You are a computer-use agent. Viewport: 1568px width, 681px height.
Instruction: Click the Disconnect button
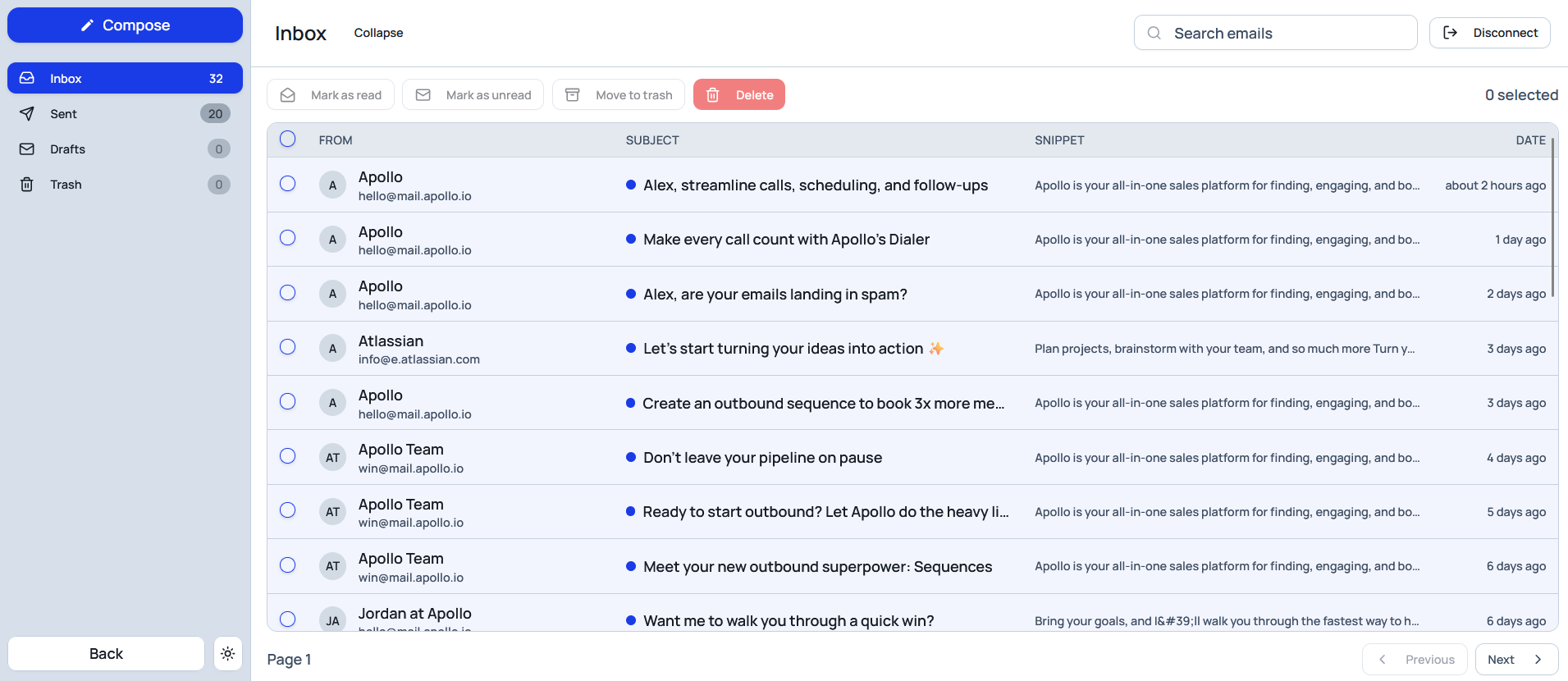(1489, 33)
